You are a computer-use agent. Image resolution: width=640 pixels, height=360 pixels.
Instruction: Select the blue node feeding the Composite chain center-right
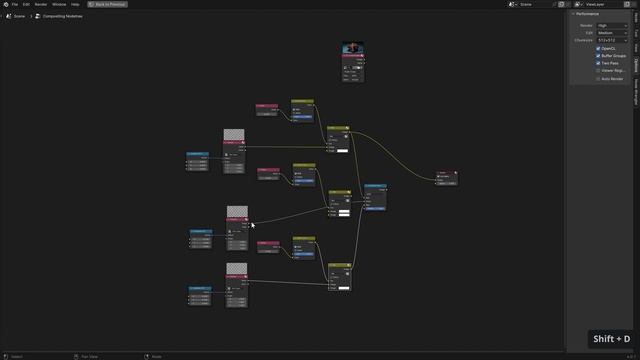point(375,198)
